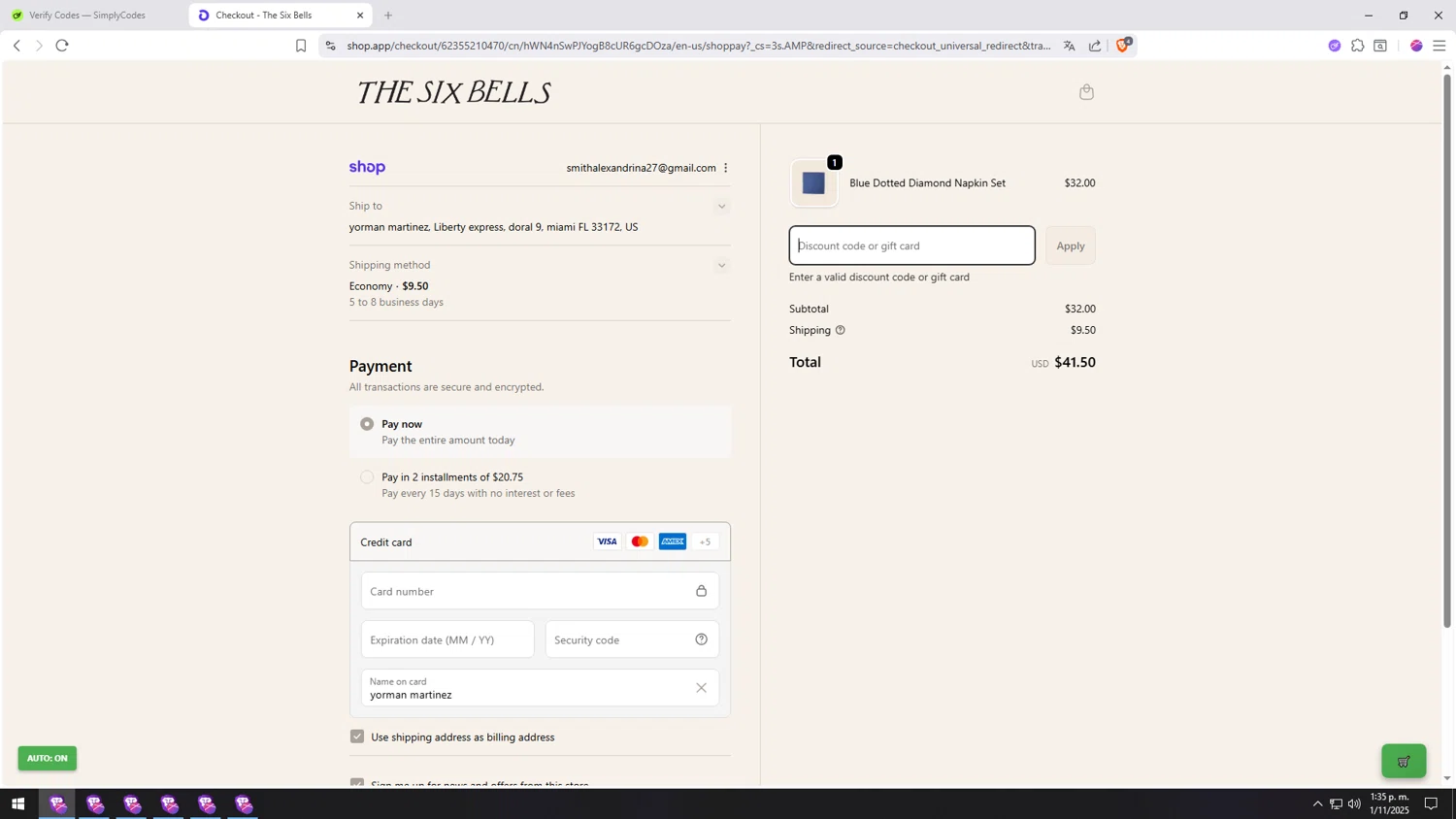Screen dimensions: 1456x819
Task: Show the +5 more payment methods
Action: [706, 541]
